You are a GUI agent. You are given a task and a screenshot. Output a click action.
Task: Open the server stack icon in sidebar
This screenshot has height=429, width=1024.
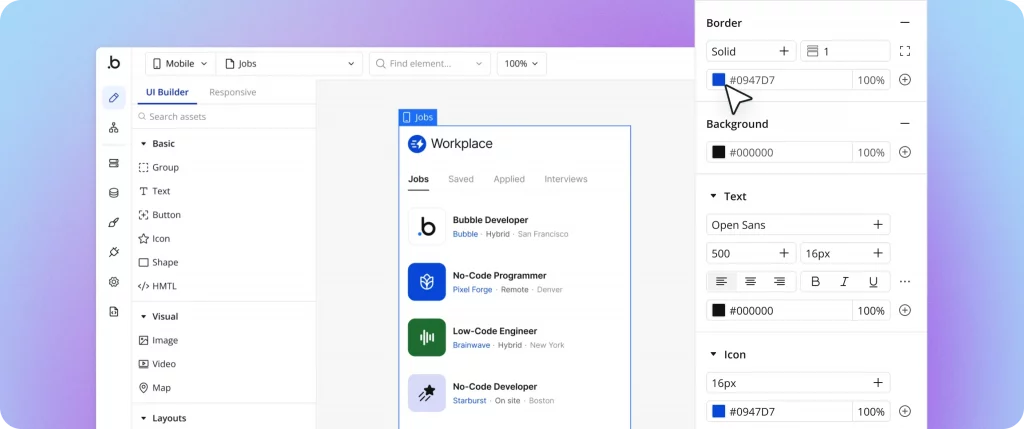(114, 163)
